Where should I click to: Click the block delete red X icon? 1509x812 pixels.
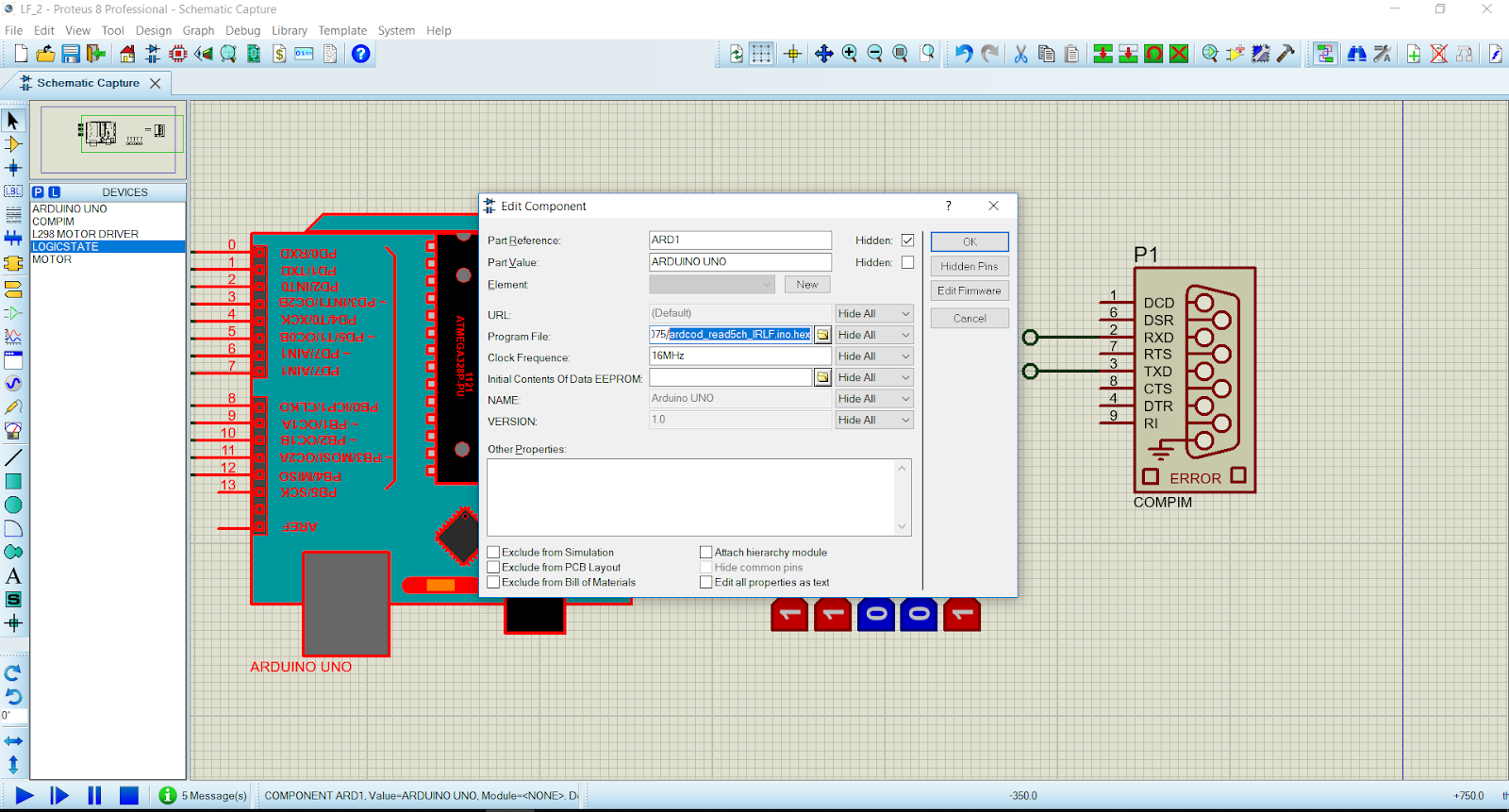click(1179, 54)
